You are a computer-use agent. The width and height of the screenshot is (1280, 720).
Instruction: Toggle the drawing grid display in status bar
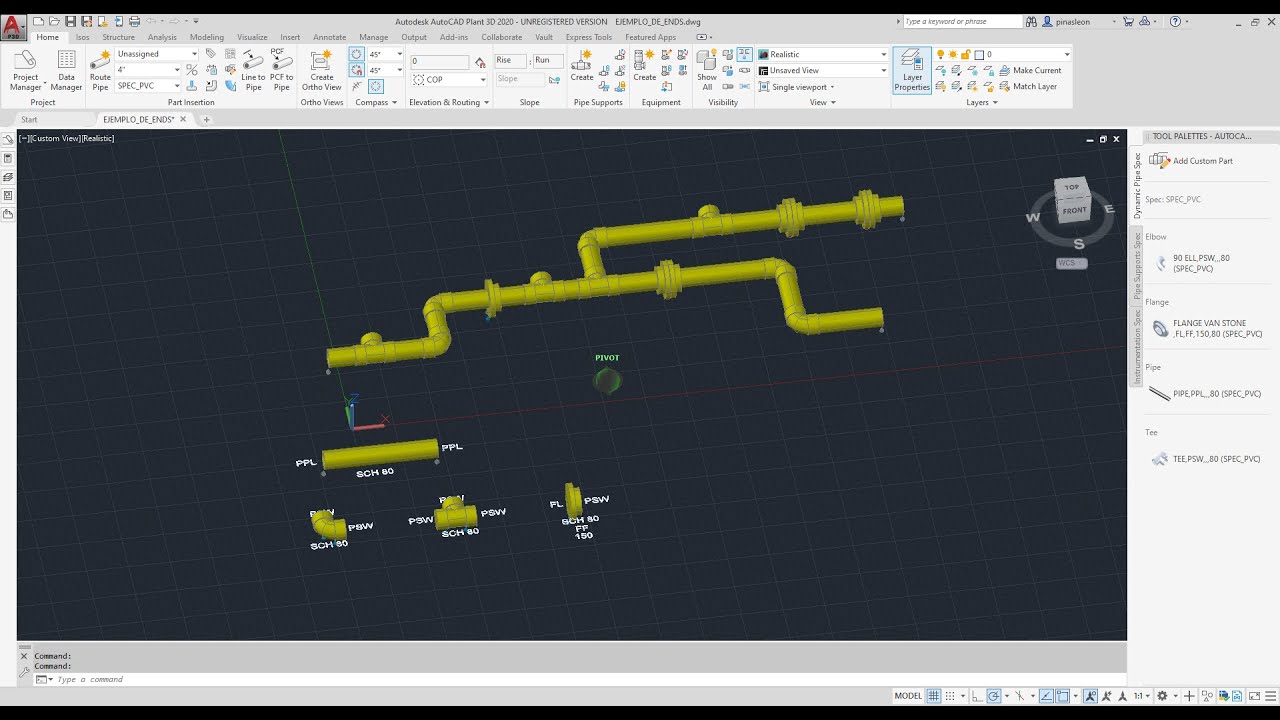coord(934,696)
